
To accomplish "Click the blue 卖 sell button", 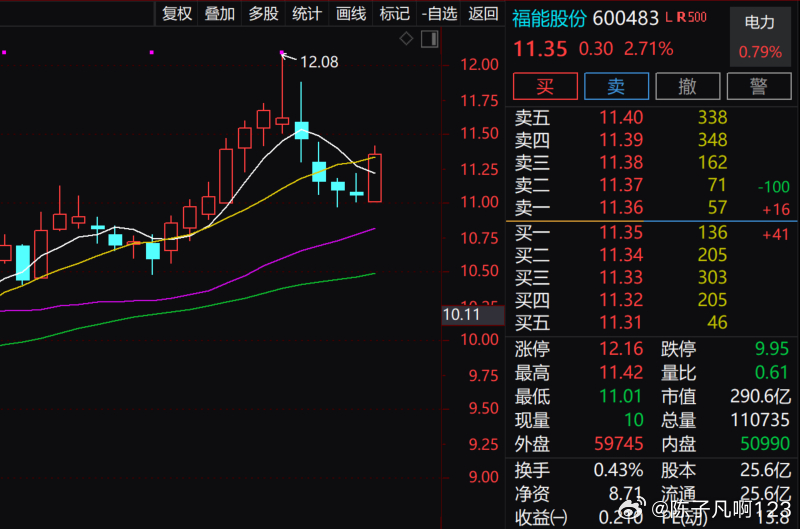I will click(616, 86).
